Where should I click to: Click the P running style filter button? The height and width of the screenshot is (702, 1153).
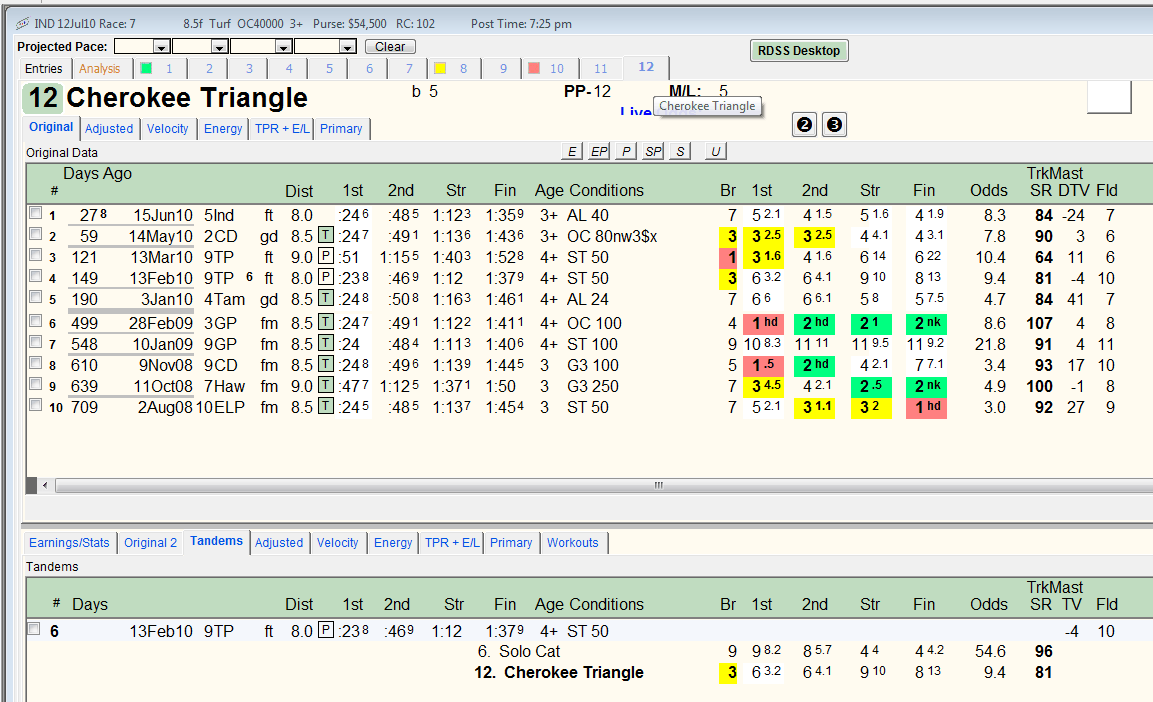(x=626, y=151)
